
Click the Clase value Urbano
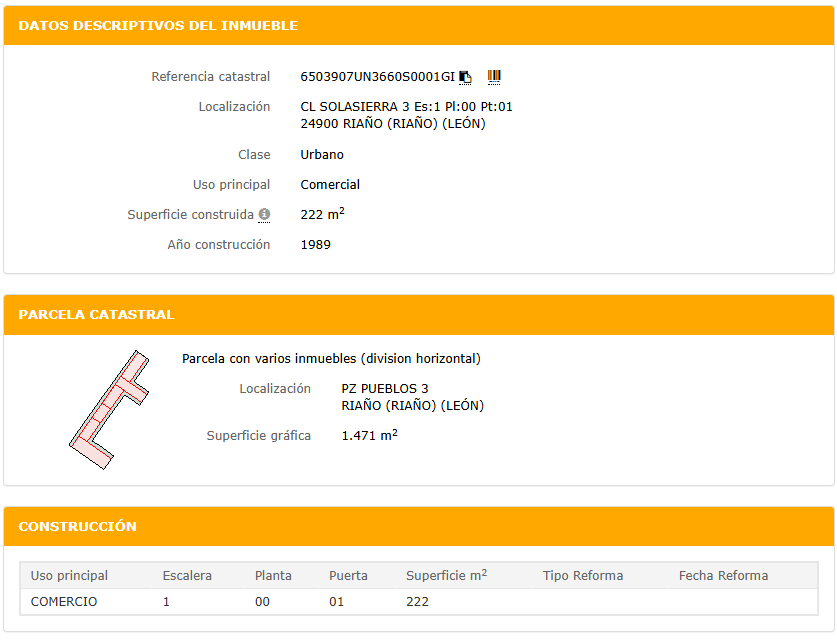(322, 155)
